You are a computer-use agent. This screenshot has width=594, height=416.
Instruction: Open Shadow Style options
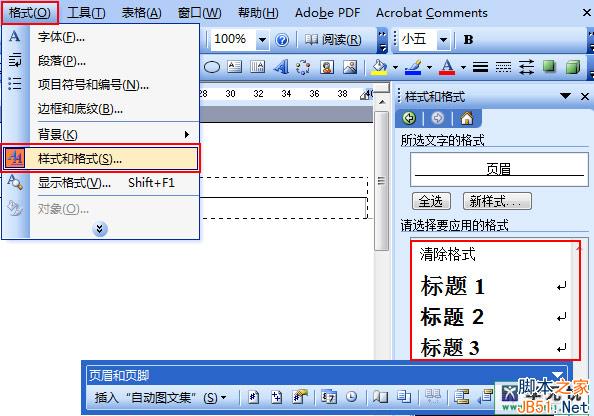549,67
